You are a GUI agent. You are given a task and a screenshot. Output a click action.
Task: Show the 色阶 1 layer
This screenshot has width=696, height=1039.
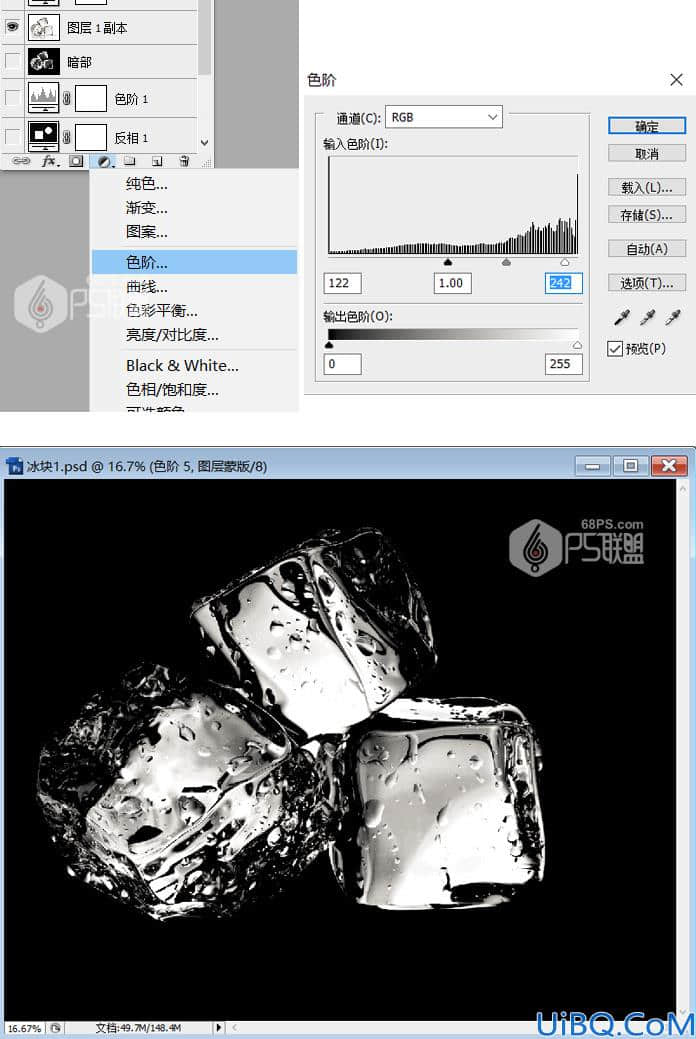tap(12, 99)
